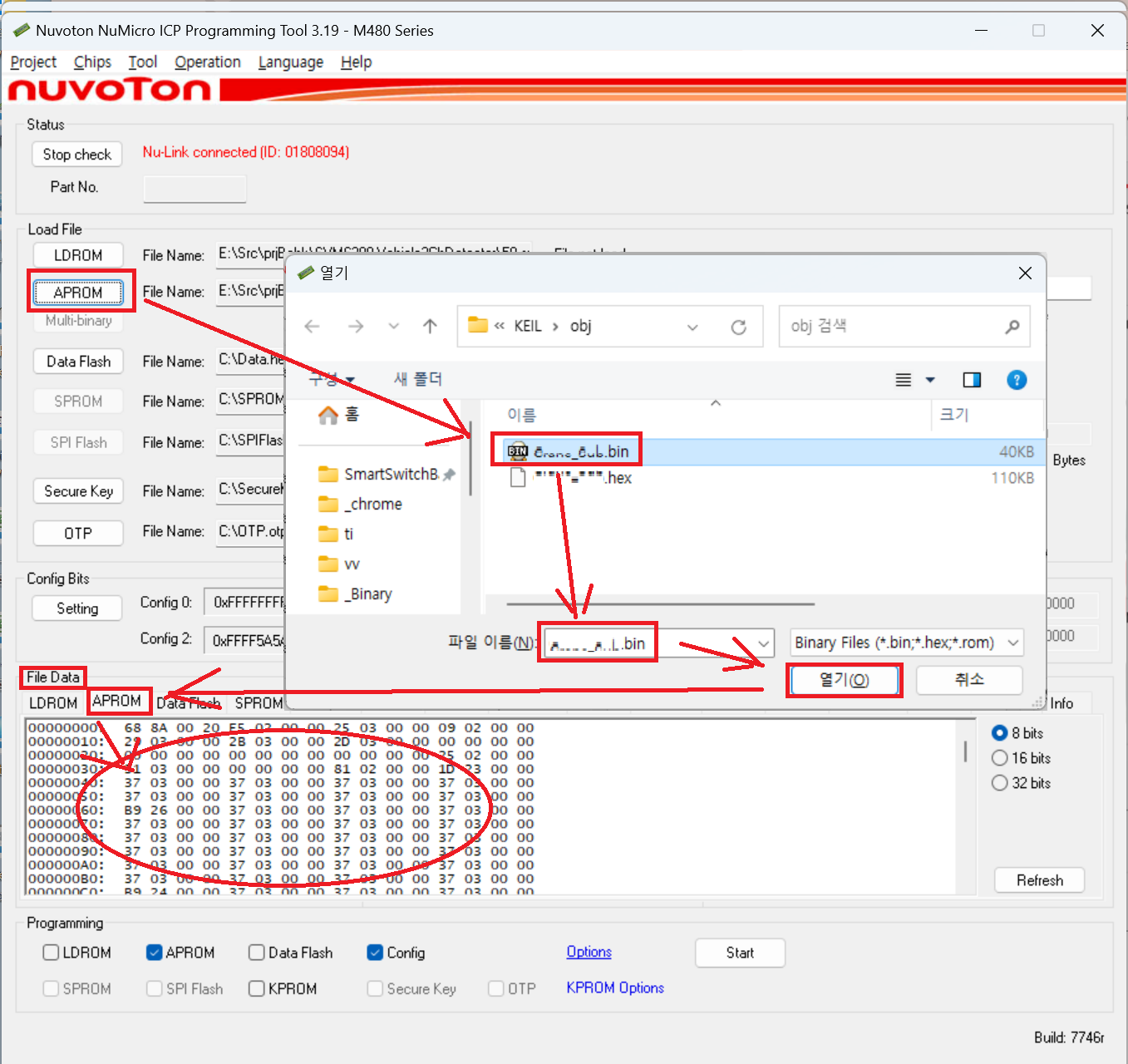Click the KEIL breadcrumb in address bar

(528, 327)
